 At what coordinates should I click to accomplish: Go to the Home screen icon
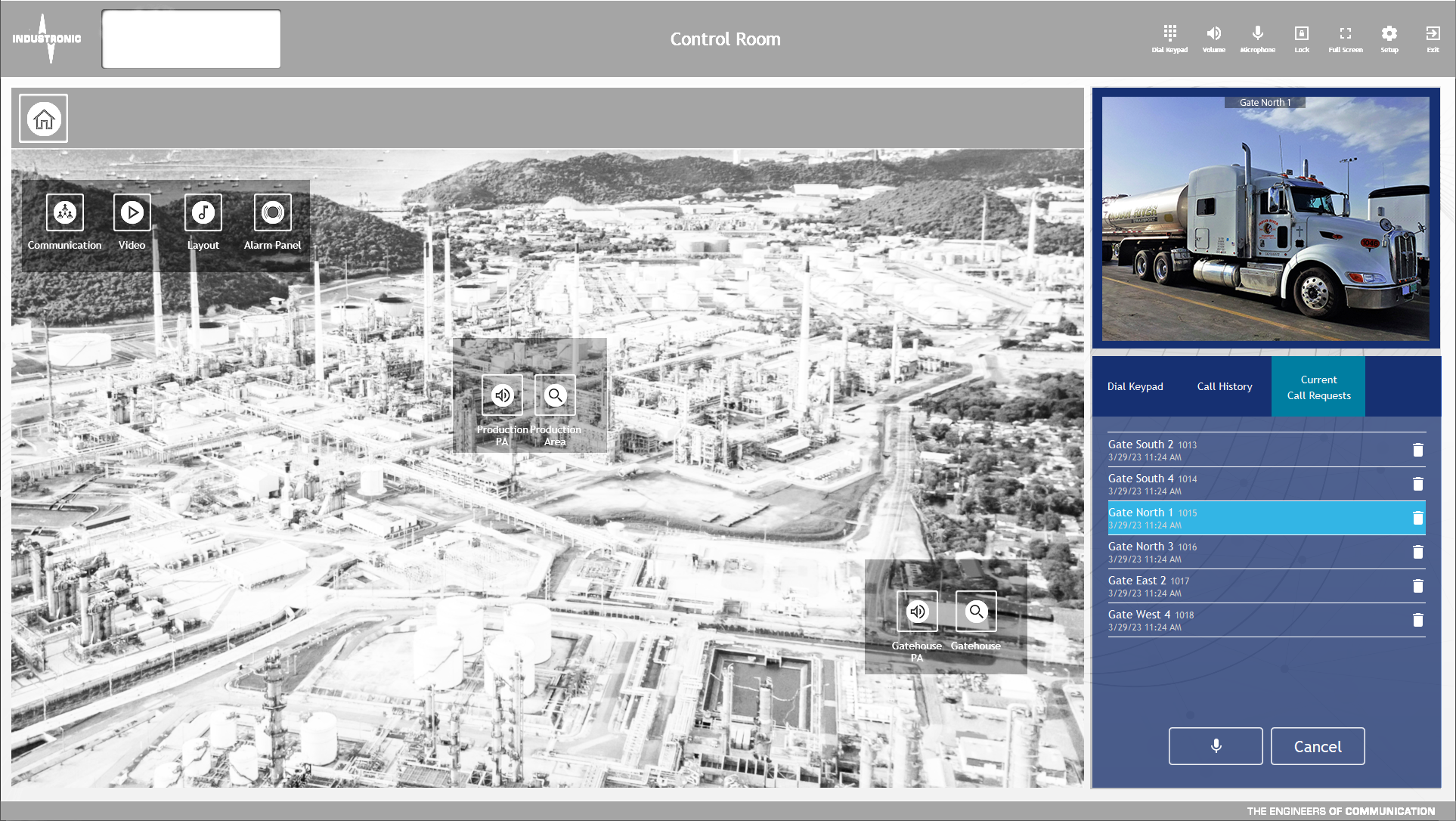(44, 119)
